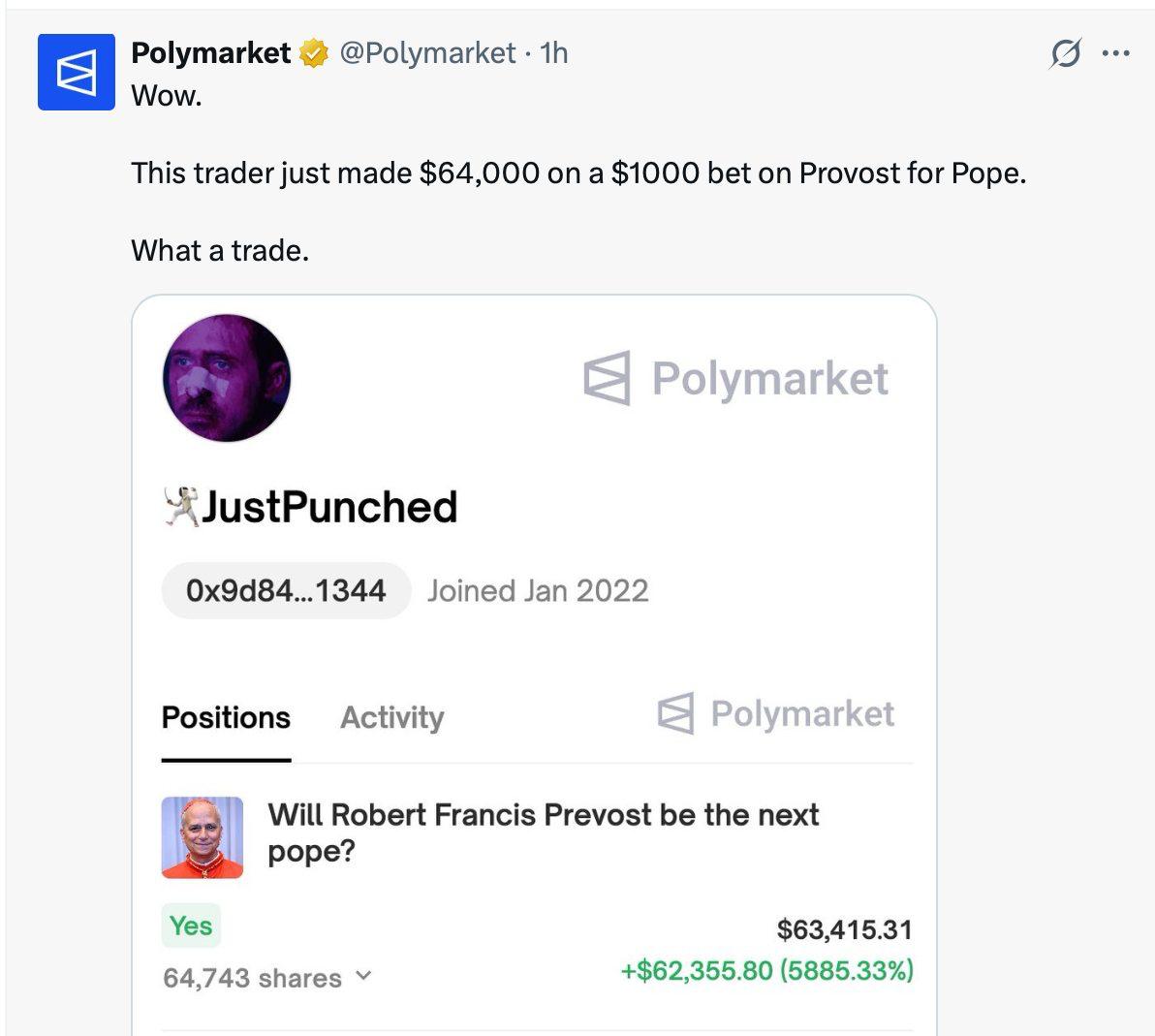The height and width of the screenshot is (1036, 1155).
Task: Open the Prevost cardinal thumbnail
Action: pos(203,837)
